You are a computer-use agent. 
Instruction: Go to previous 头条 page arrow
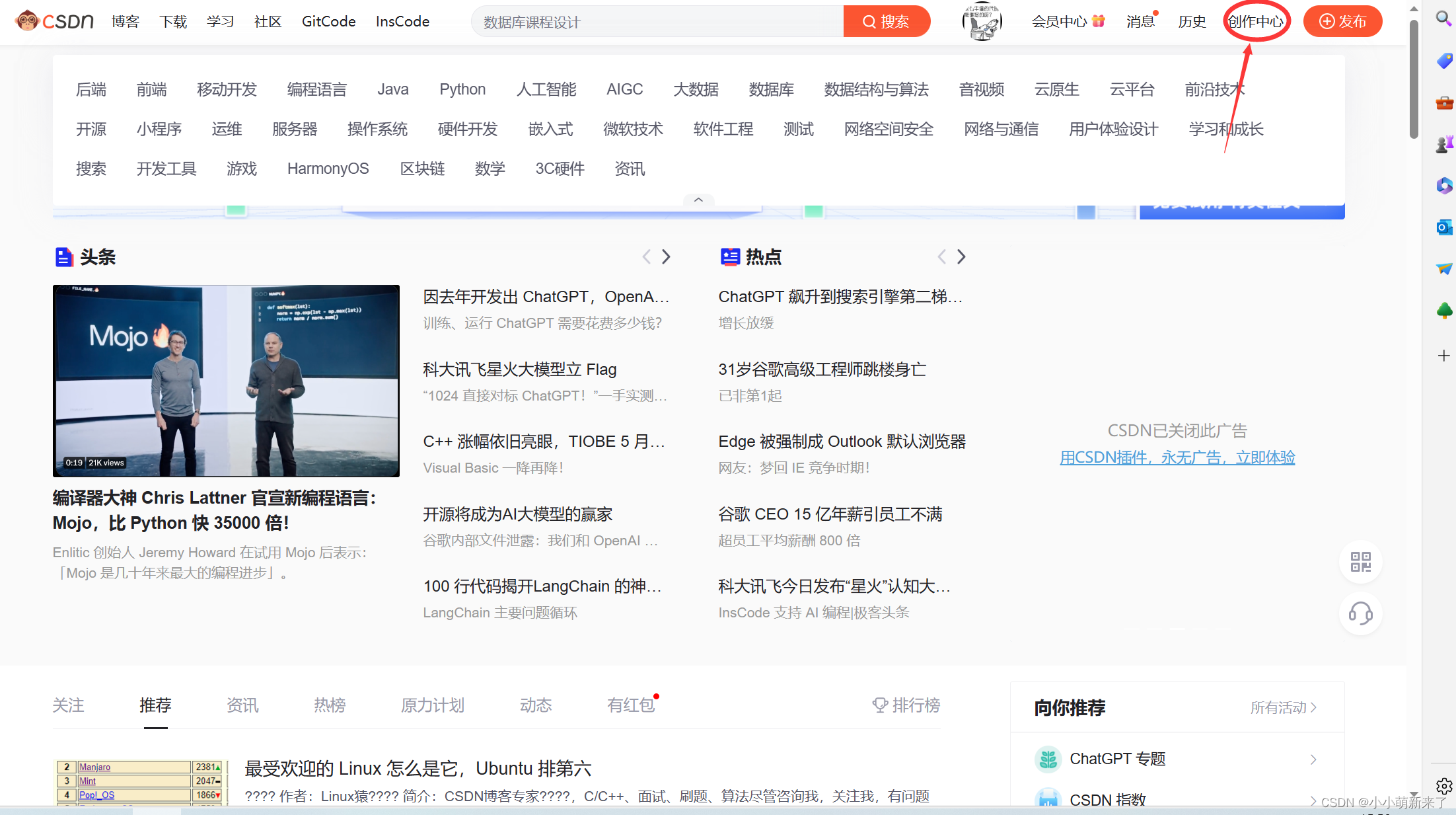click(x=647, y=256)
